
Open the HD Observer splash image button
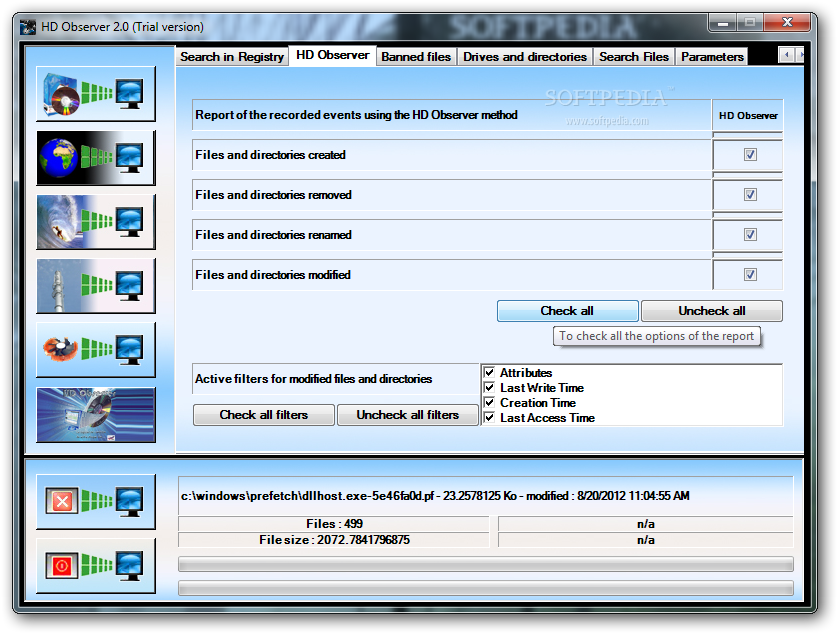pos(96,415)
